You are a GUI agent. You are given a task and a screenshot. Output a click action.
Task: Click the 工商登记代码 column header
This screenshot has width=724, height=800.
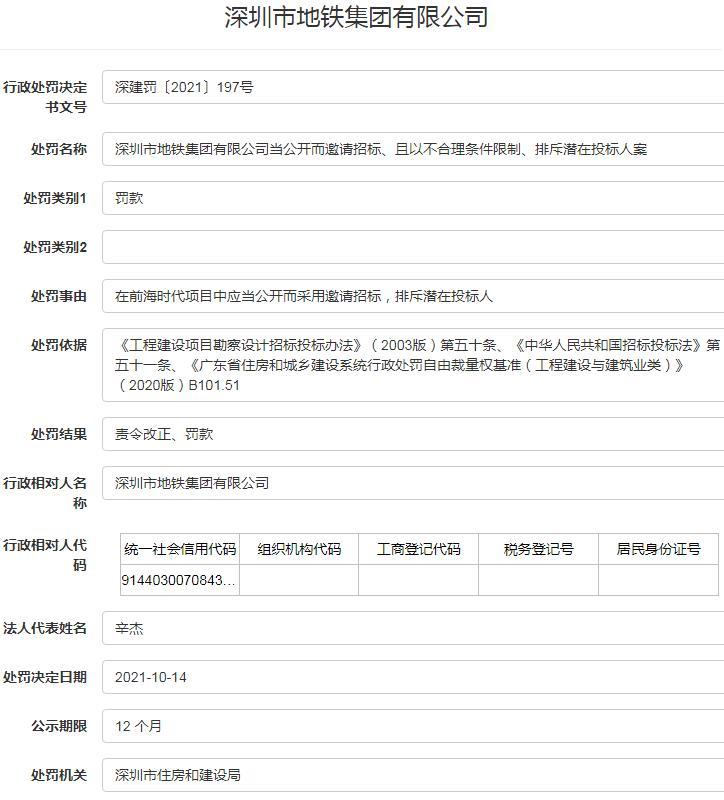pyautogui.click(x=418, y=549)
